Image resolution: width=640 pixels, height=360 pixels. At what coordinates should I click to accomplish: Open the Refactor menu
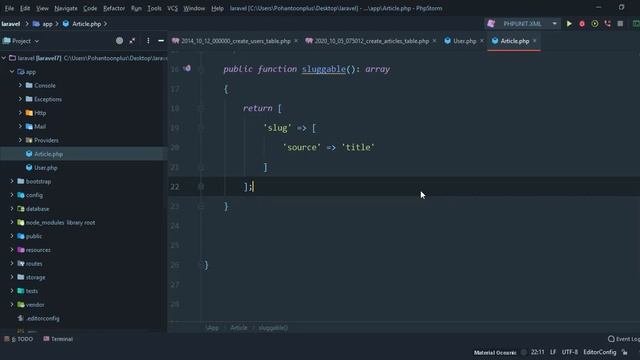click(x=114, y=8)
